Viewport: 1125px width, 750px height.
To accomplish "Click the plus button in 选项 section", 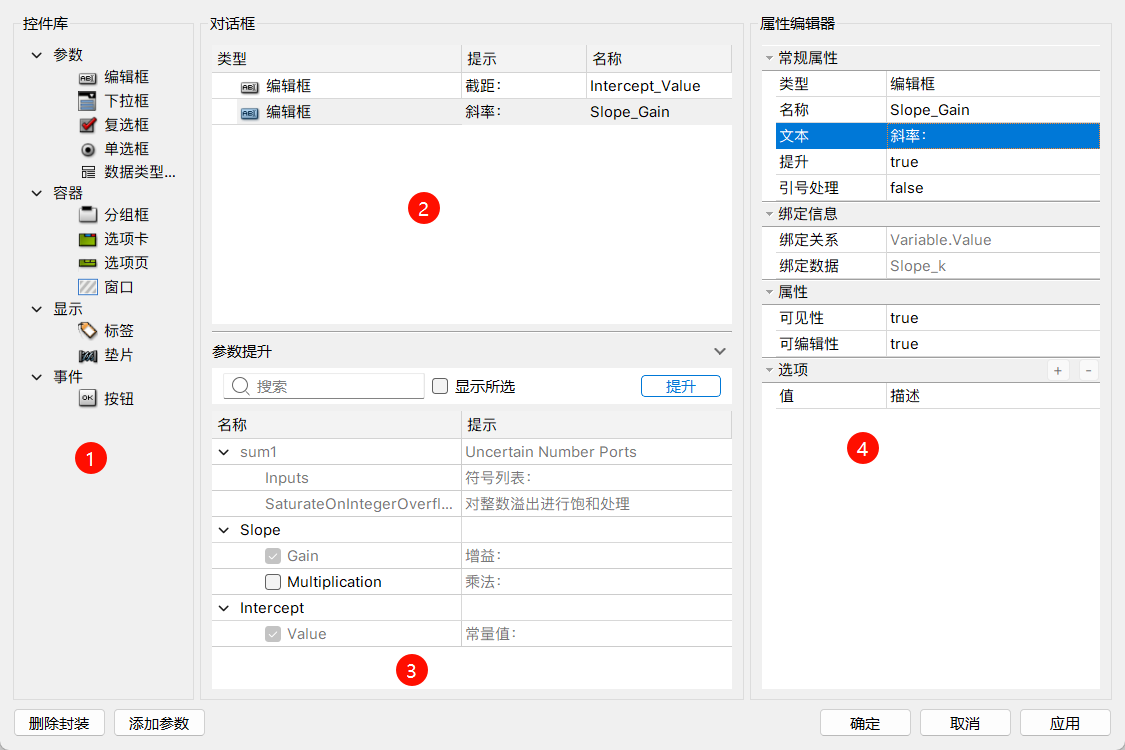I will pos(1057,370).
